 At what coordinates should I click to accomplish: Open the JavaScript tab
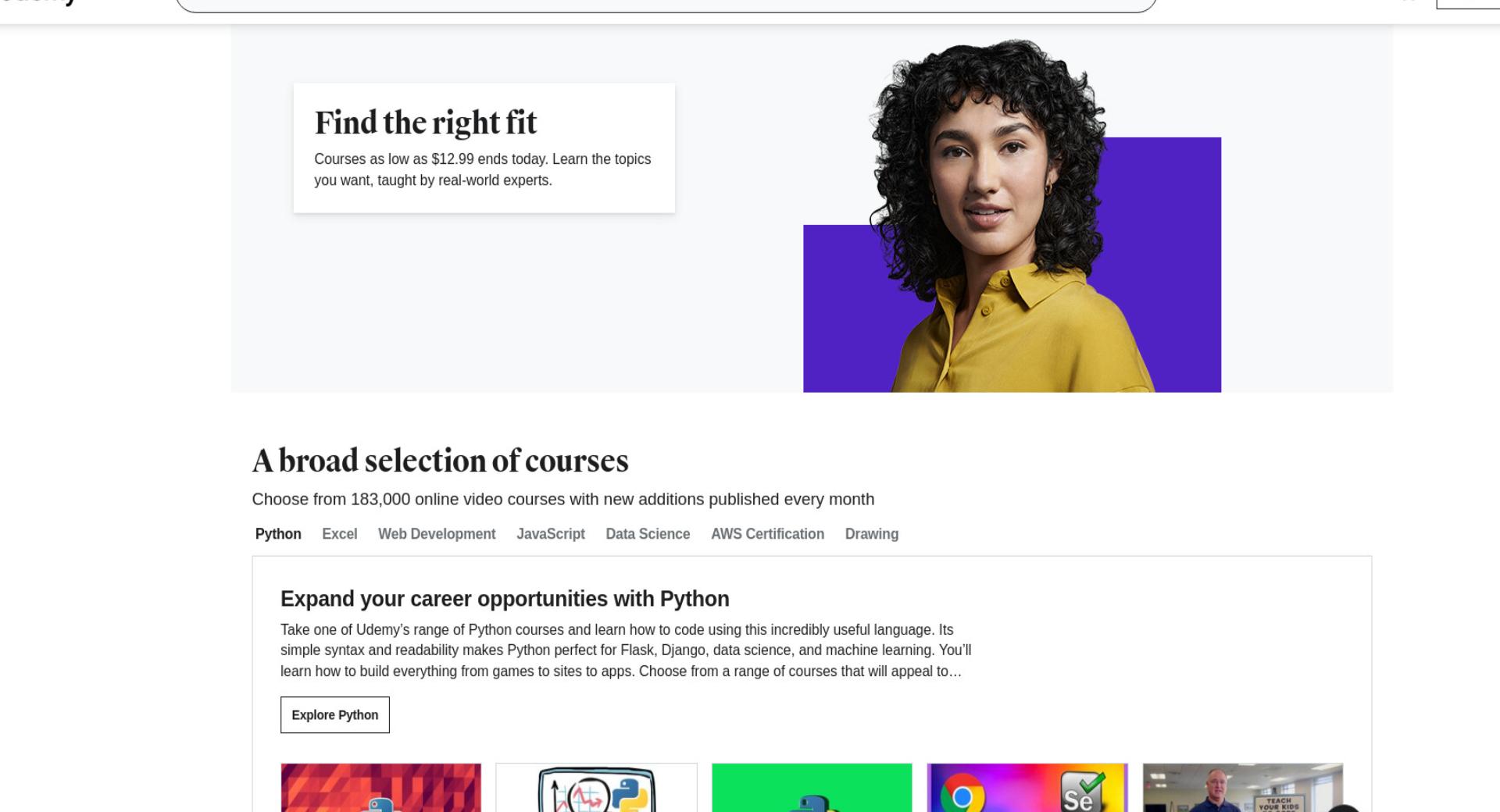click(551, 534)
